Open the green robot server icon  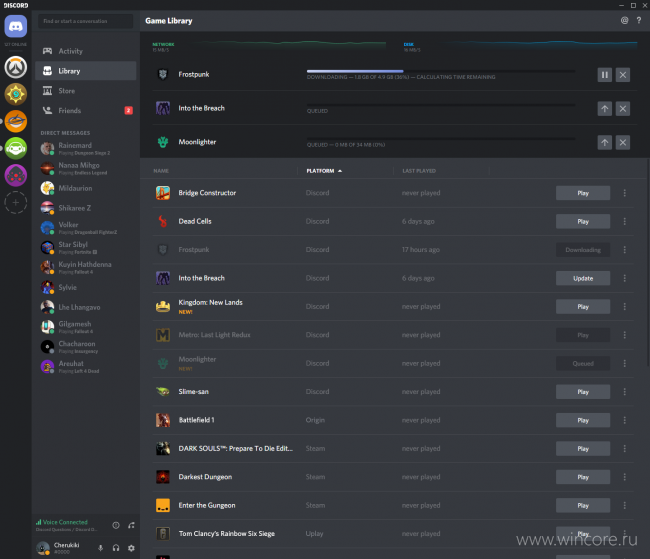click(x=16, y=148)
